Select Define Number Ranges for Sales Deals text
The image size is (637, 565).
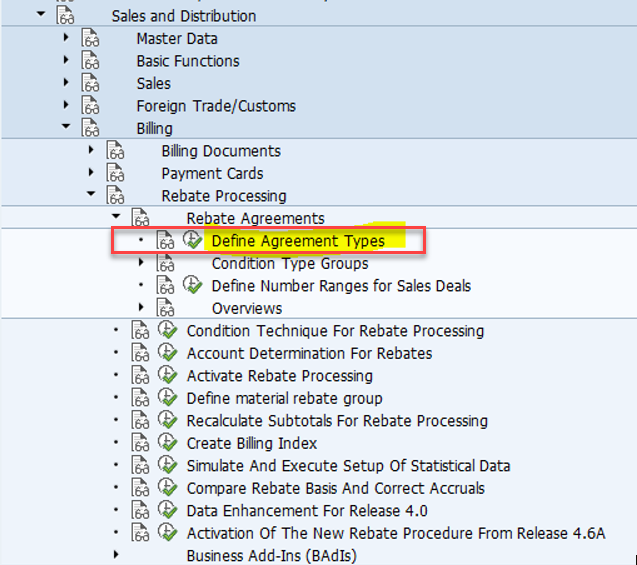(x=341, y=286)
